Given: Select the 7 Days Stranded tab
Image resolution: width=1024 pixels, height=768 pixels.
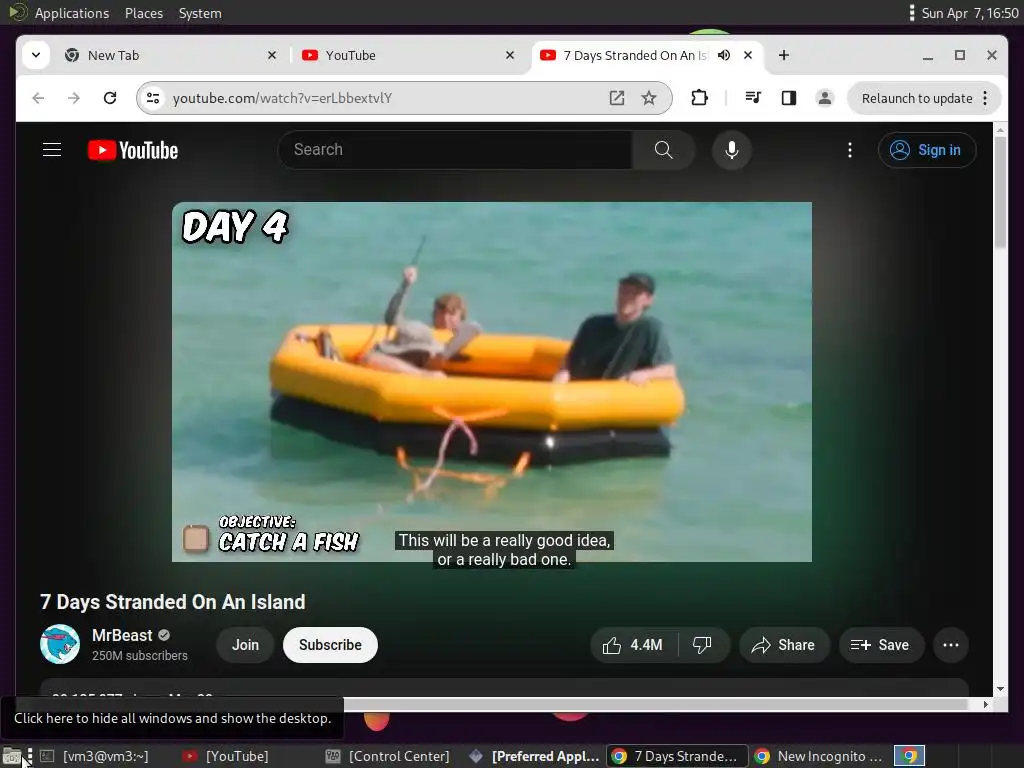Looking at the screenshot, I should (x=648, y=56).
